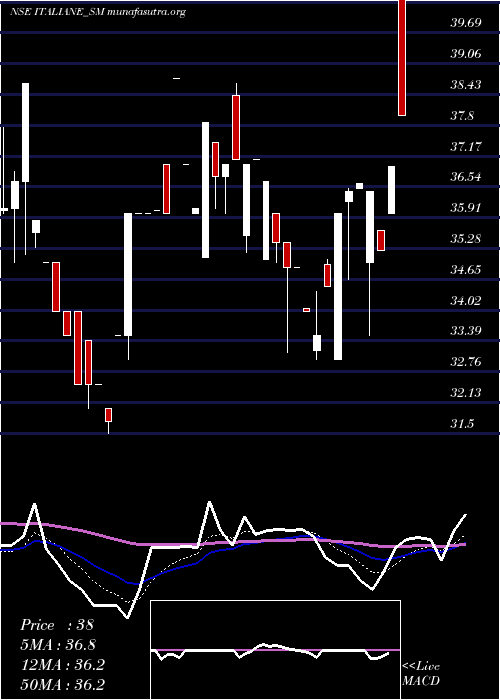This screenshot has height=700, width=500.
Task: Select the 32.76 price axis label
Action: (466, 362)
